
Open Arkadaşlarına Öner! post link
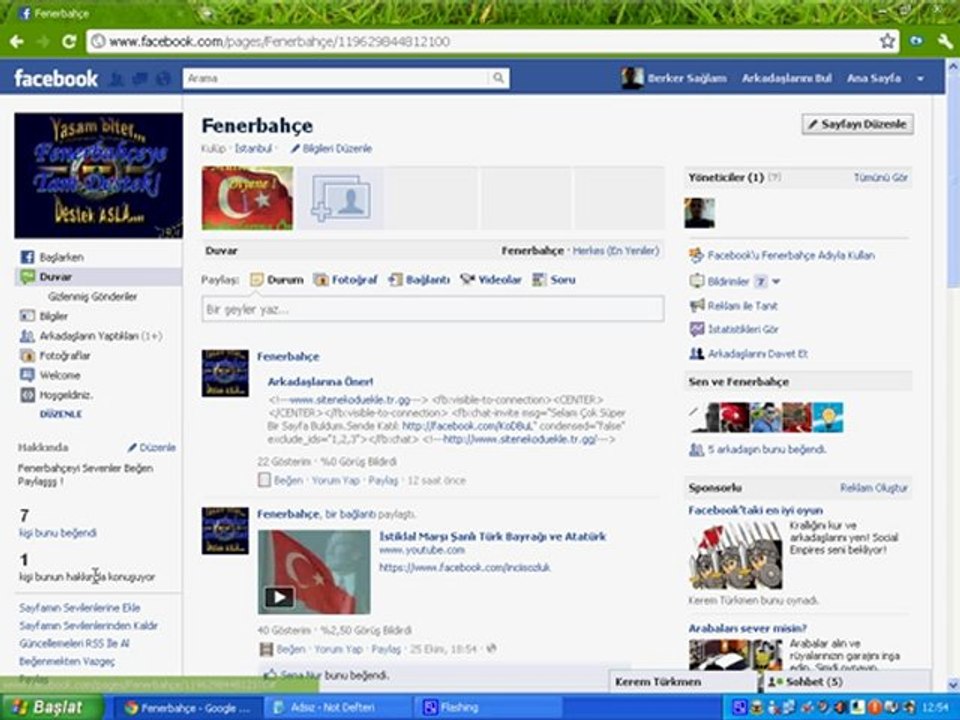tap(320, 381)
